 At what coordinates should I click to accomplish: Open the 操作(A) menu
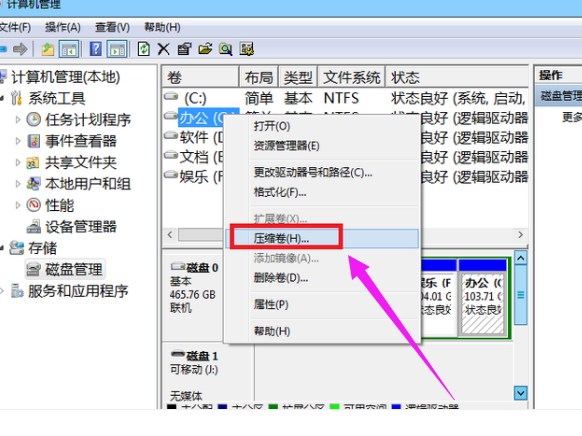click(63, 27)
